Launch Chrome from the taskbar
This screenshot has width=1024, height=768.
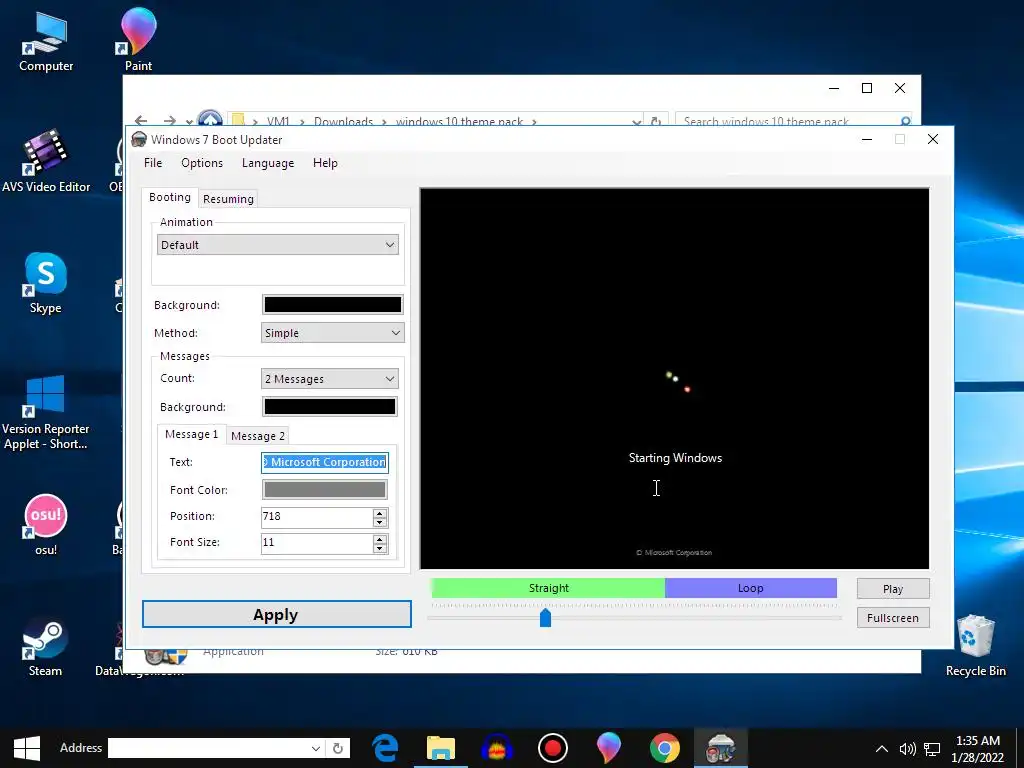664,748
